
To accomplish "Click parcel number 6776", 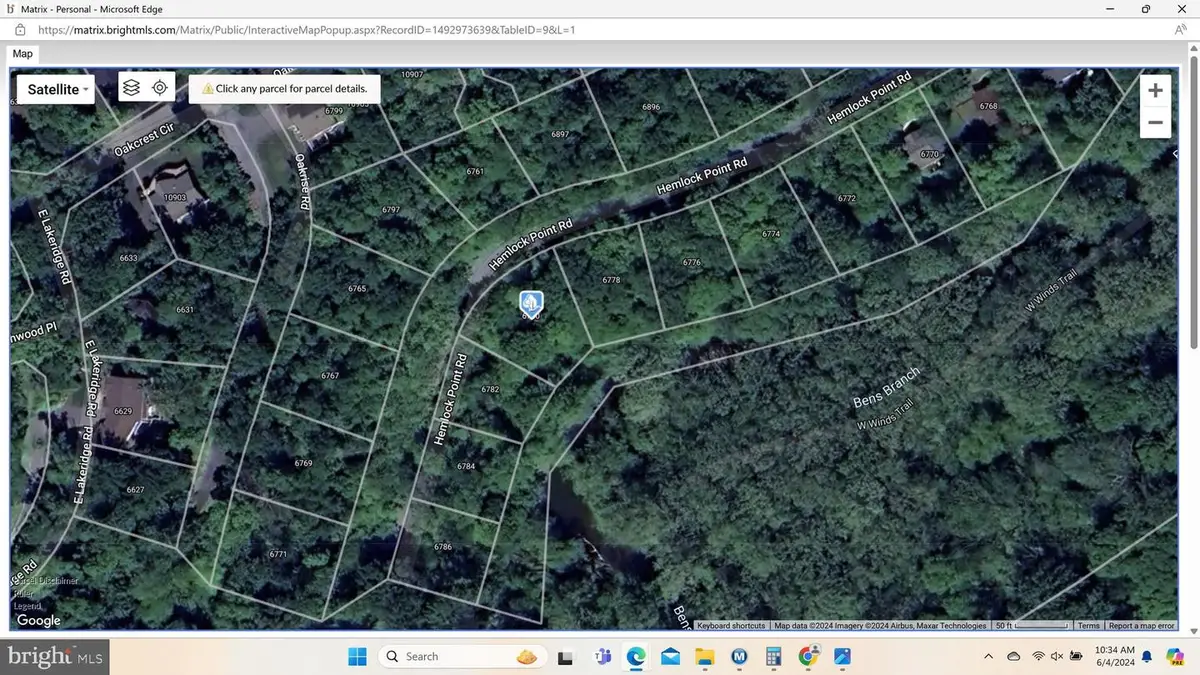I will pos(692,263).
